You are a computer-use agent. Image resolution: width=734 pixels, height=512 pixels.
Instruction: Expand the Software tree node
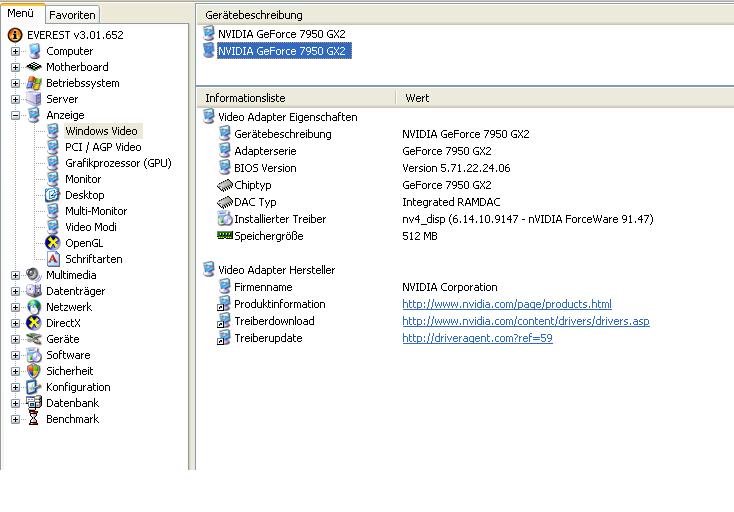point(15,355)
